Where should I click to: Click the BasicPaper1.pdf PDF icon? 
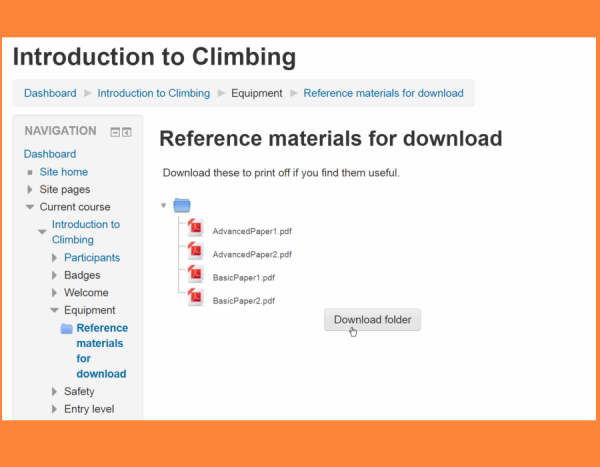[196, 276]
